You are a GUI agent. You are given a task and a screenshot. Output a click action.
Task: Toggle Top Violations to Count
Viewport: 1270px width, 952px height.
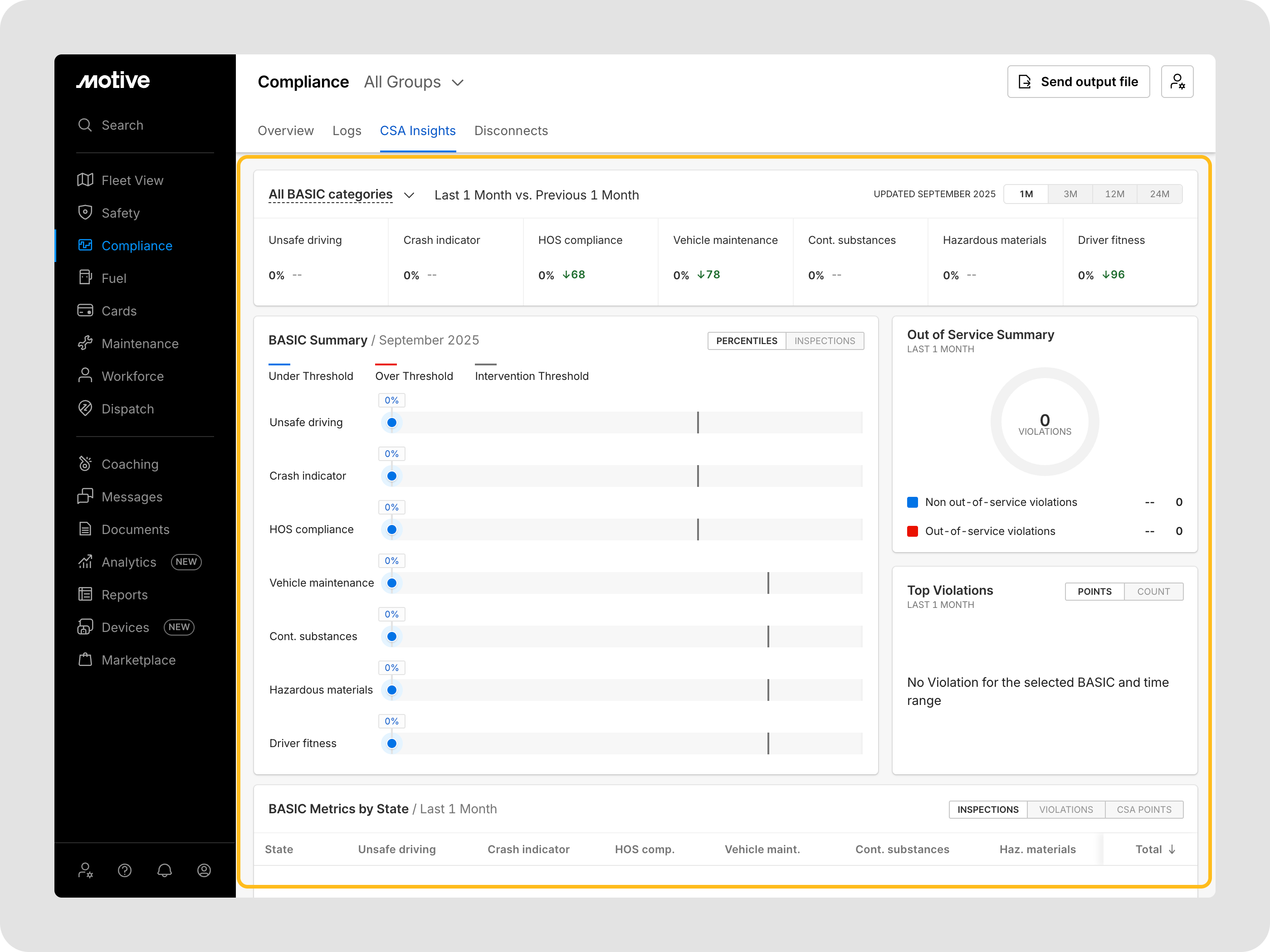[1153, 592]
